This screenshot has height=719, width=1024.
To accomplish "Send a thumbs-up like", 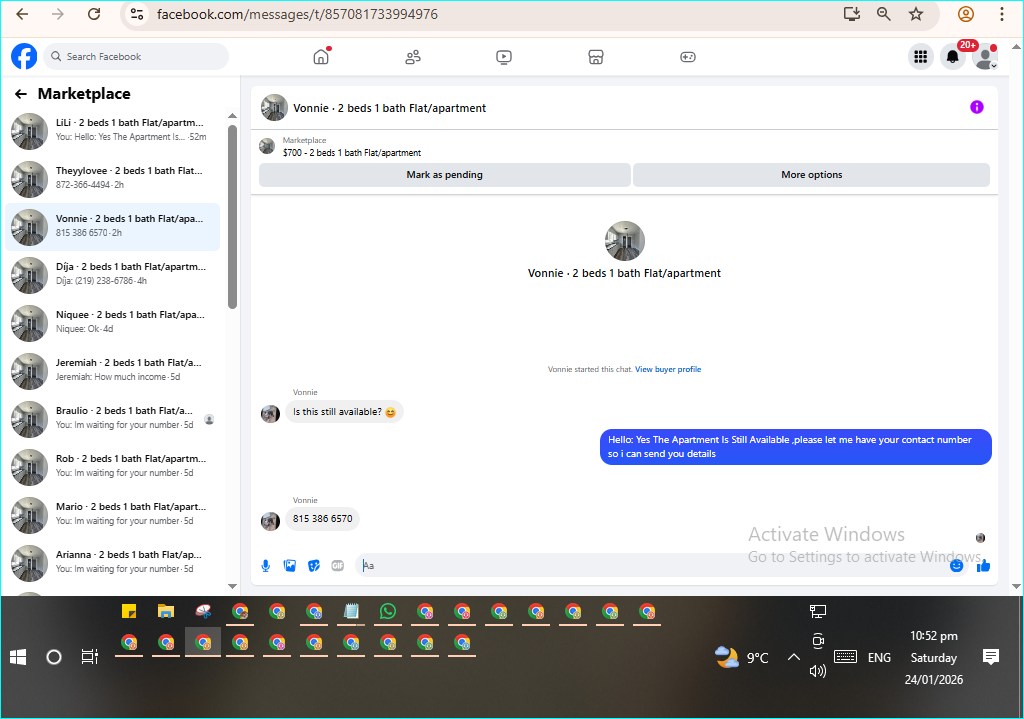I will click(x=984, y=566).
